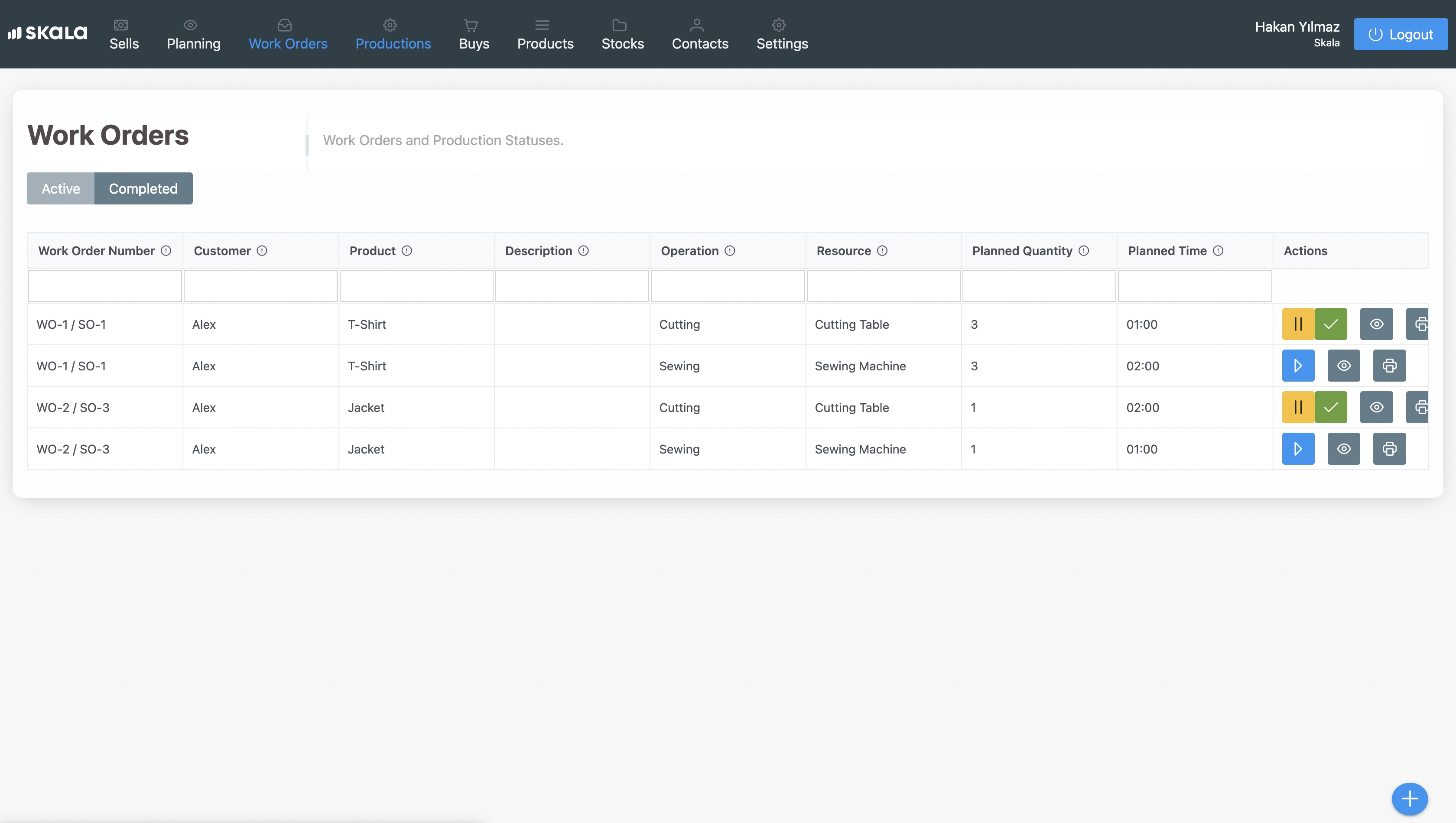Mark WO-2 Jacket Cutting as complete
This screenshot has width=1456, height=823.
point(1330,407)
